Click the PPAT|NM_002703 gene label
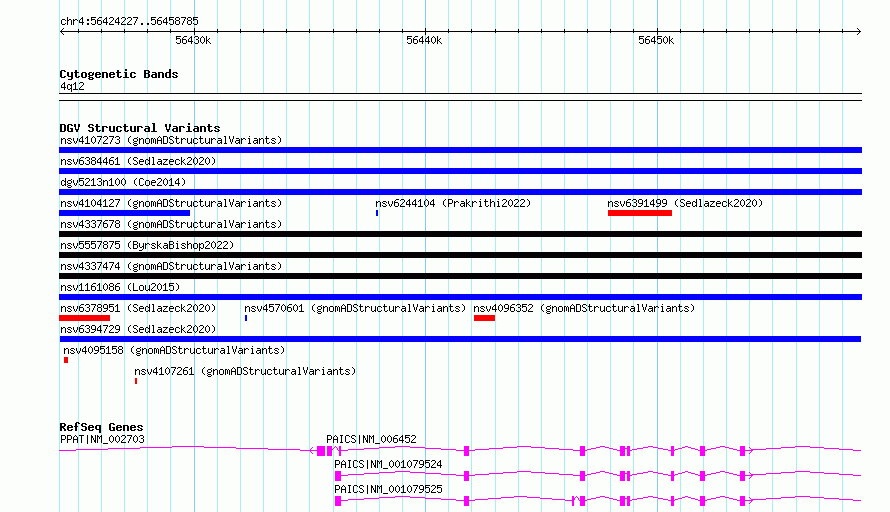This screenshot has height=512, width=890. pos(102,439)
